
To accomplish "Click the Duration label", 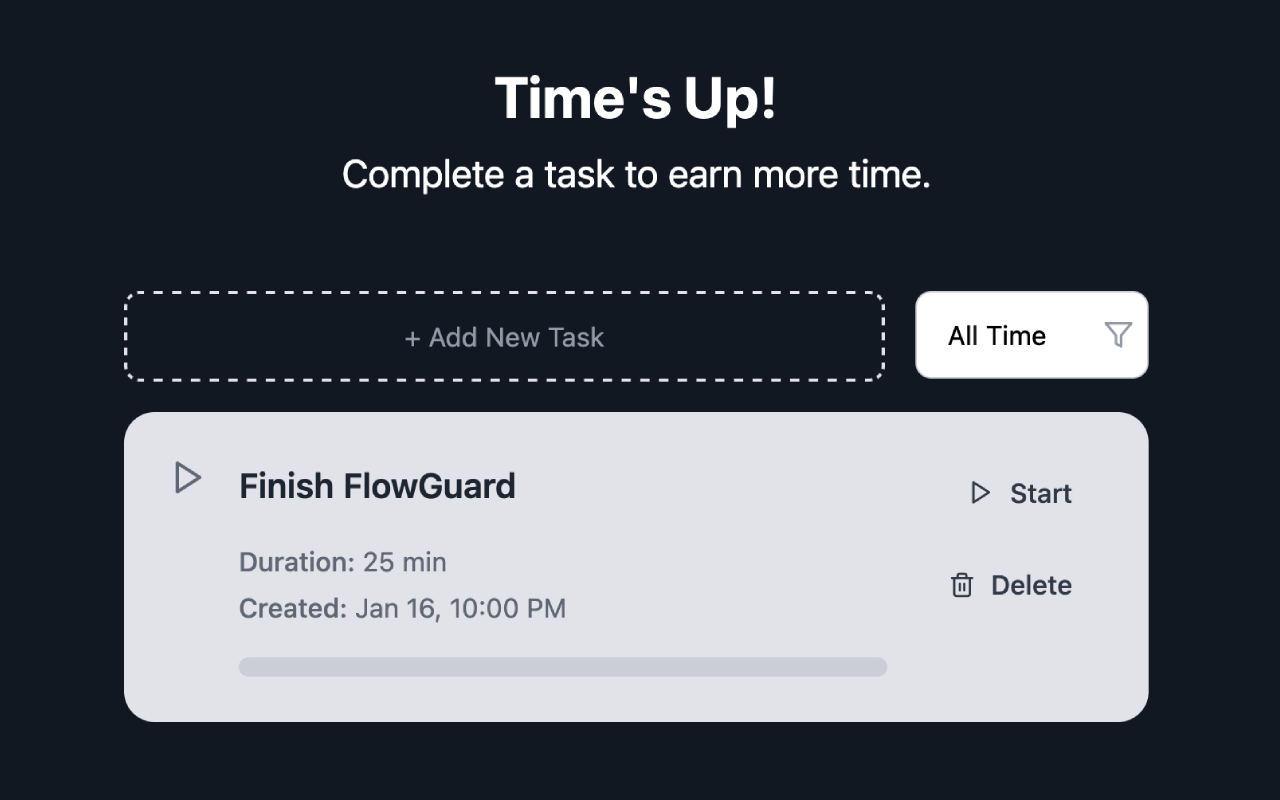I will [x=296, y=562].
